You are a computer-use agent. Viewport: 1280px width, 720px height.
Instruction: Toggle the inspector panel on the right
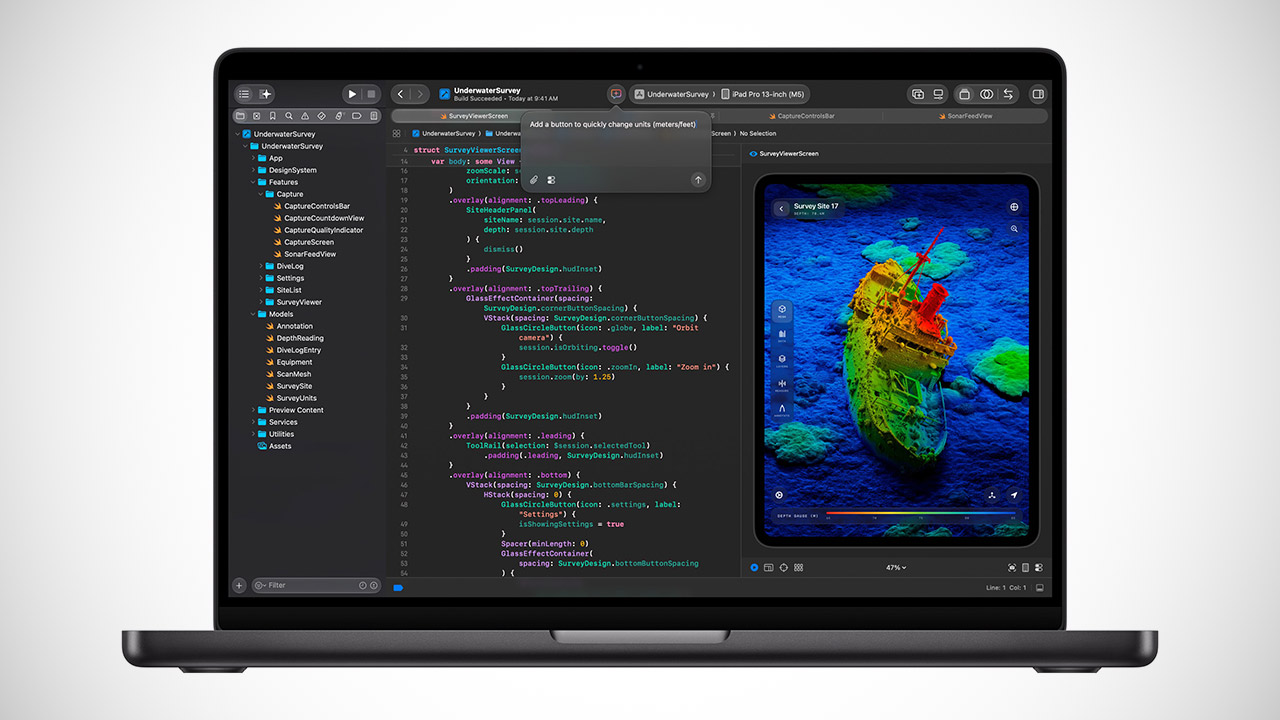pos(1038,94)
